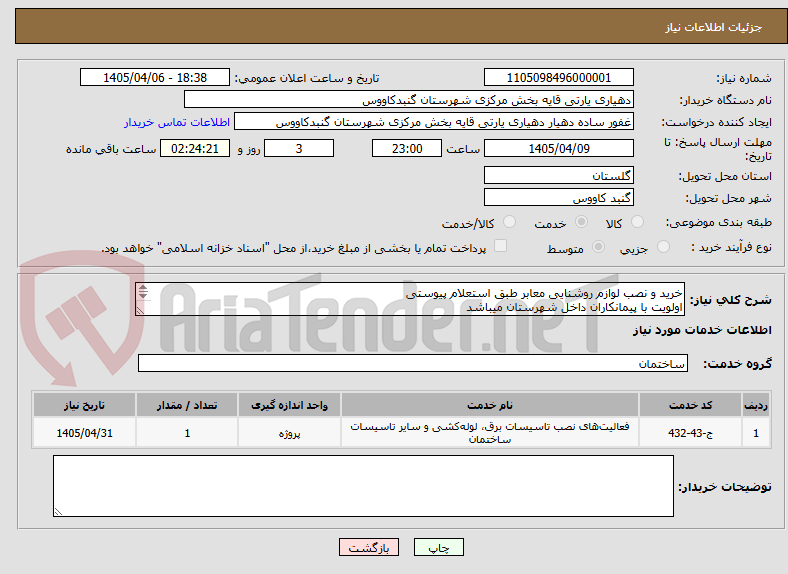Image resolution: width=788 pixels, height=574 pixels.
Task: Click the واحد اندازه گیری column header
Action: pyautogui.click(x=289, y=405)
